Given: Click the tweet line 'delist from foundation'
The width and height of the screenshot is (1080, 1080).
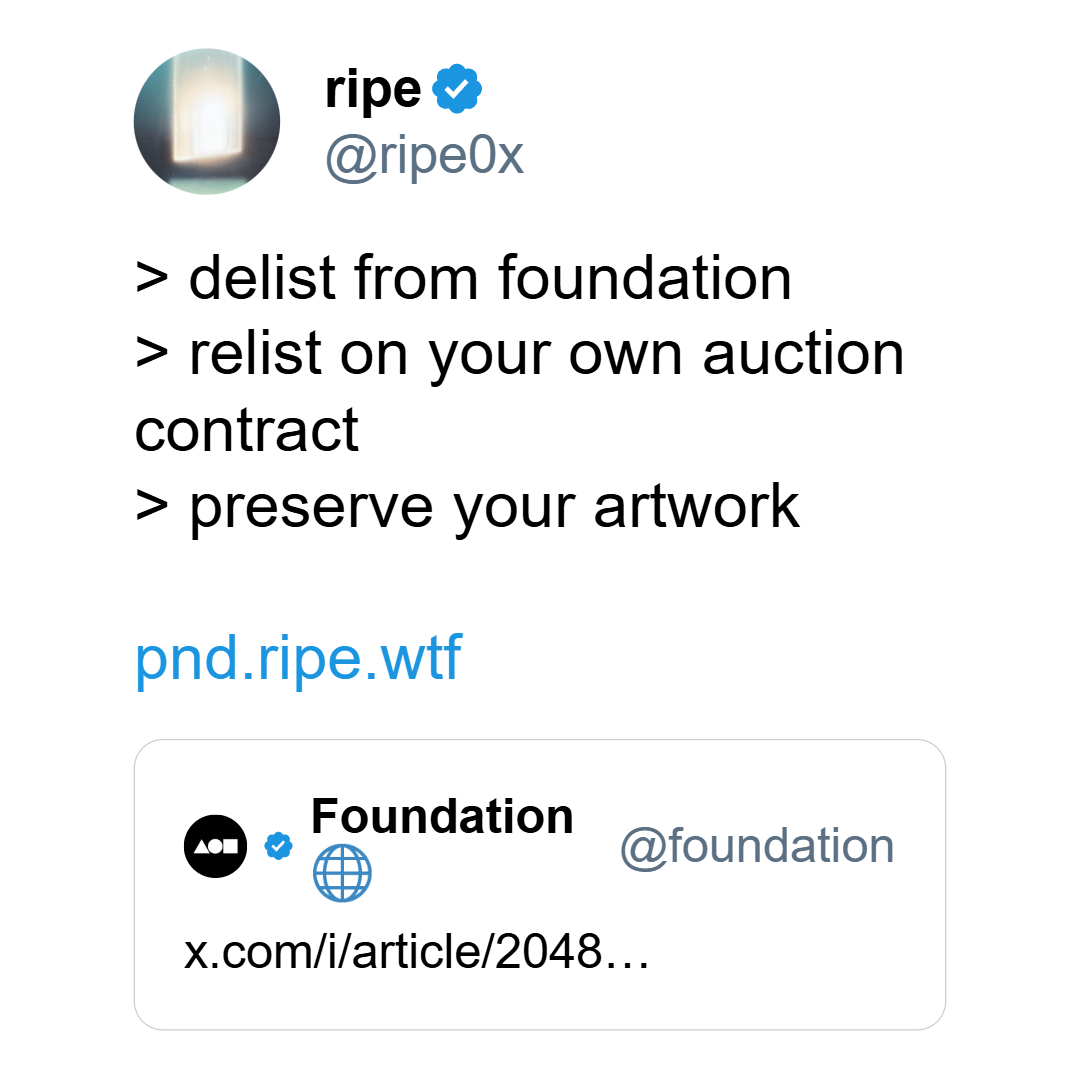Looking at the screenshot, I should coord(490,278).
